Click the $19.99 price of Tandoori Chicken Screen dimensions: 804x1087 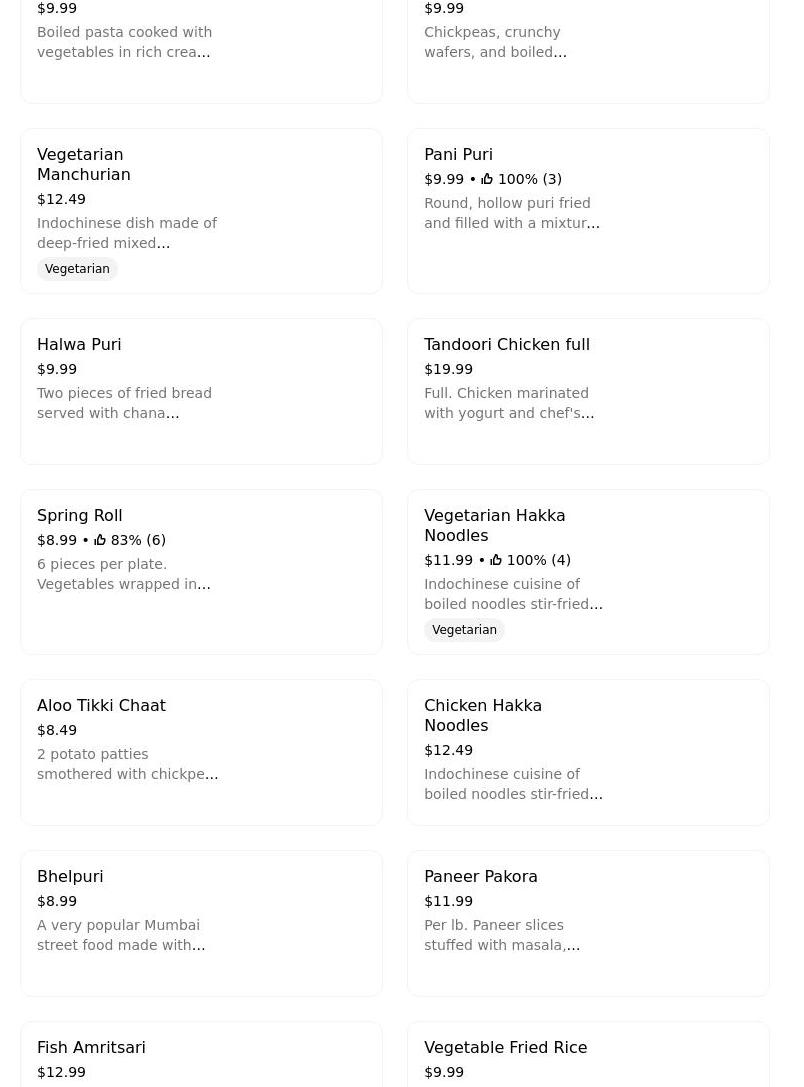(448, 369)
